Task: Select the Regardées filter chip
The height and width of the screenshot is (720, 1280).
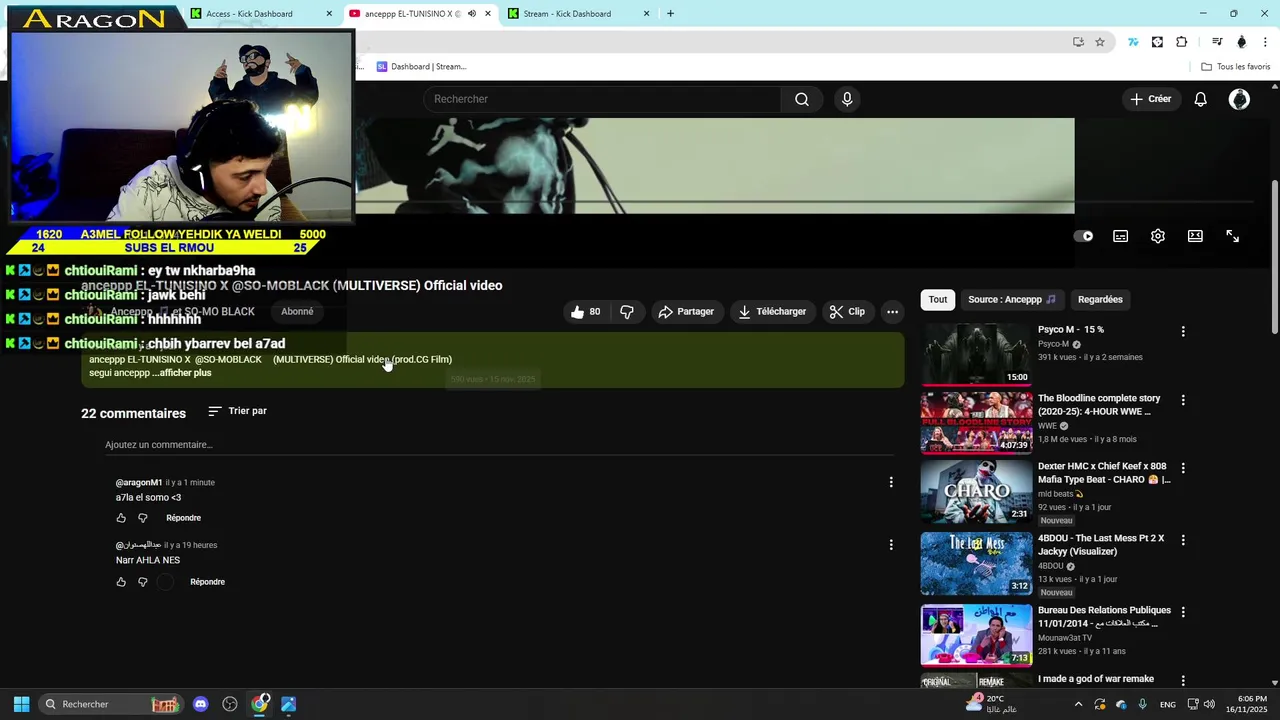Action: 1100,299
